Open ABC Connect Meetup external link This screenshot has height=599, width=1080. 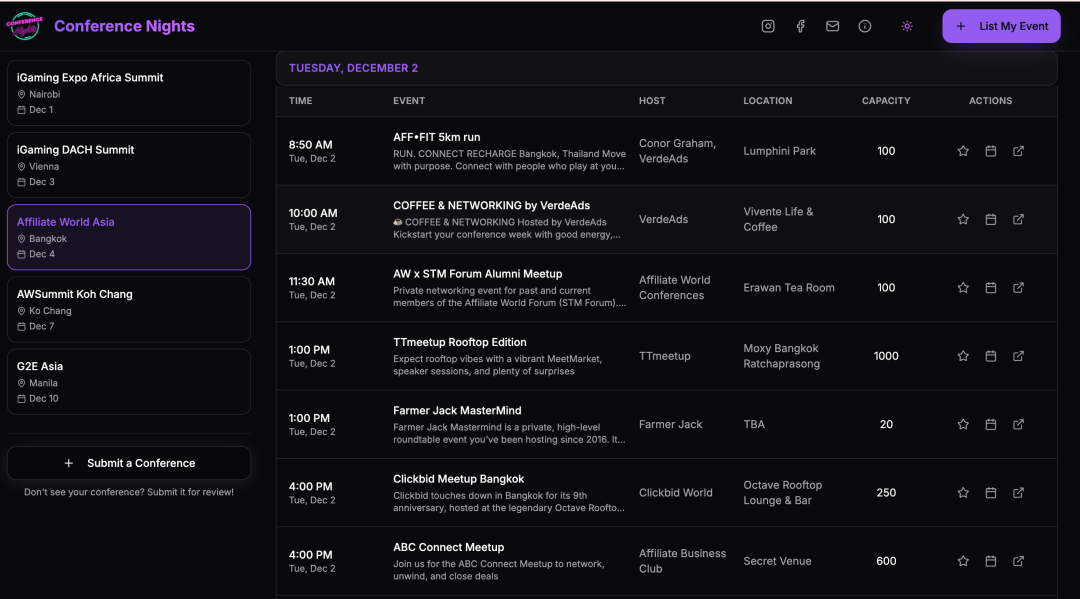tap(1018, 560)
